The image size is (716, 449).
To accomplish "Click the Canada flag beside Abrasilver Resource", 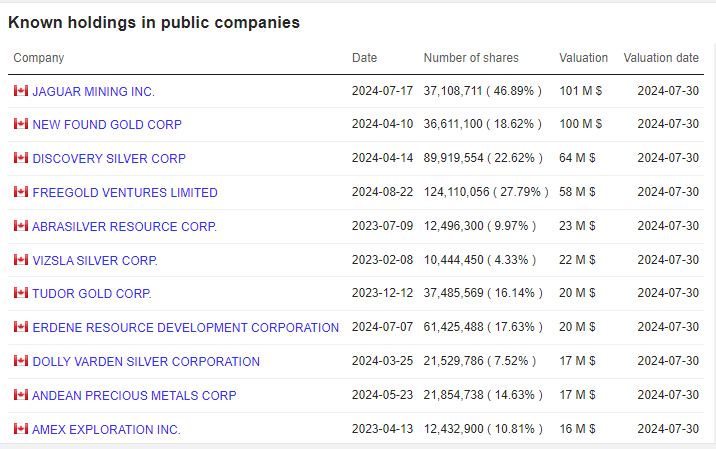I will click(x=21, y=226).
